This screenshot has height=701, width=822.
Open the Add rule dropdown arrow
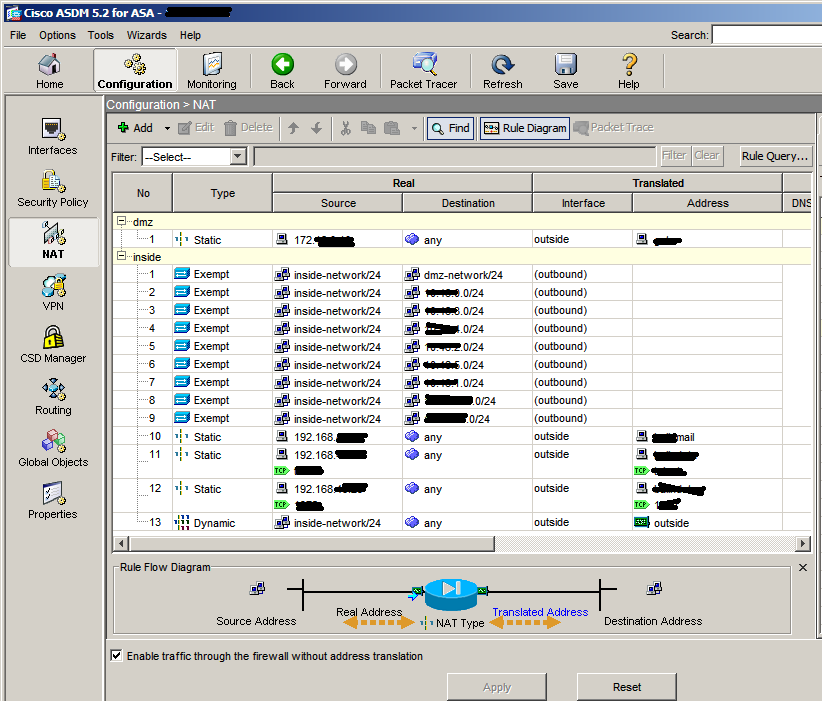[x=167, y=128]
